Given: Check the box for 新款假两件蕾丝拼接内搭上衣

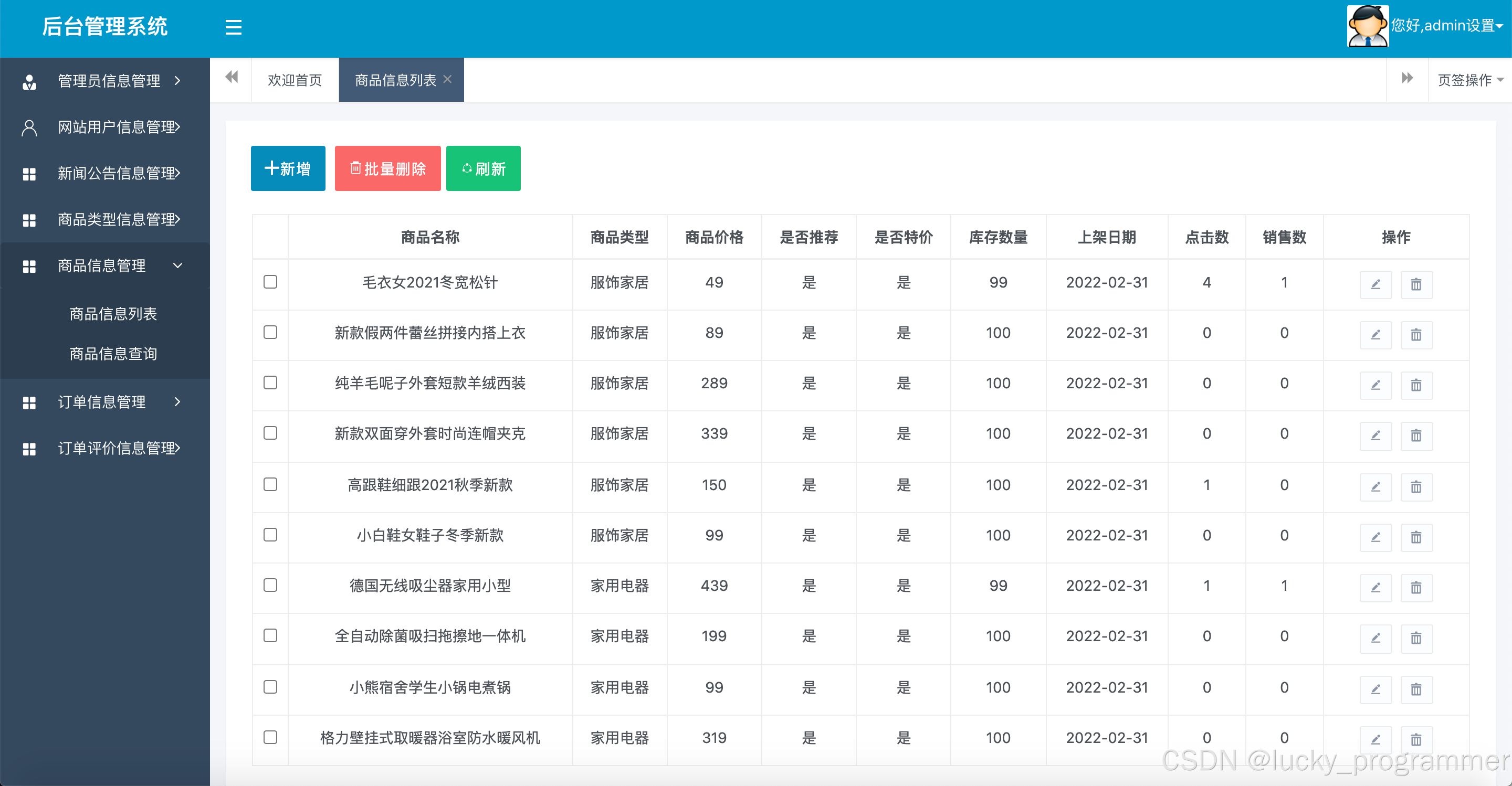Looking at the screenshot, I should coord(270,333).
